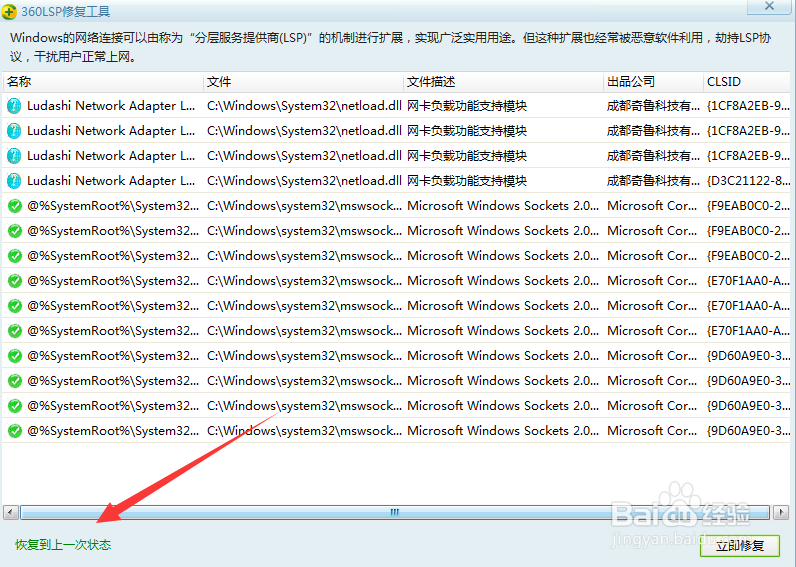
Task: Click the netload.dll file path in the {D3C21122-8 row
Action: (304, 181)
